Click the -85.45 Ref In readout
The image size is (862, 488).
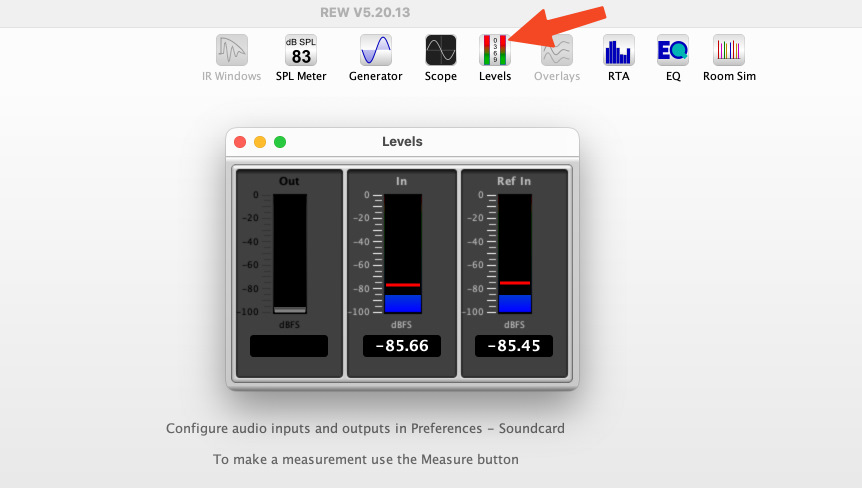click(x=514, y=346)
